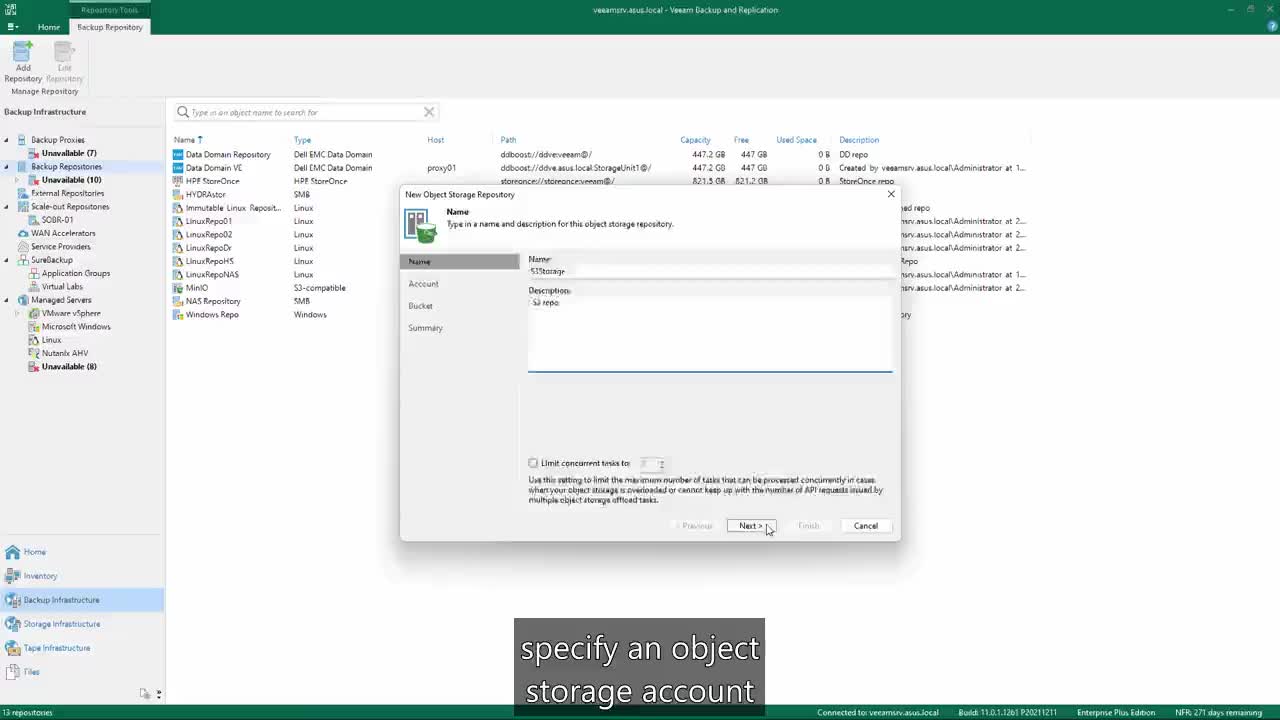The width and height of the screenshot is (1280, 720).
Task: Click the Nutanix AHV icon
Action: click(33, 353)
